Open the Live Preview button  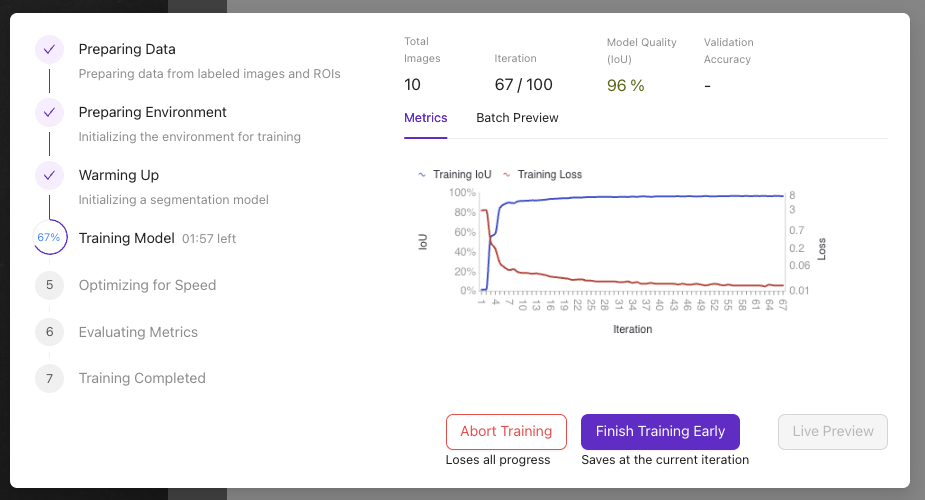(832, 432)
